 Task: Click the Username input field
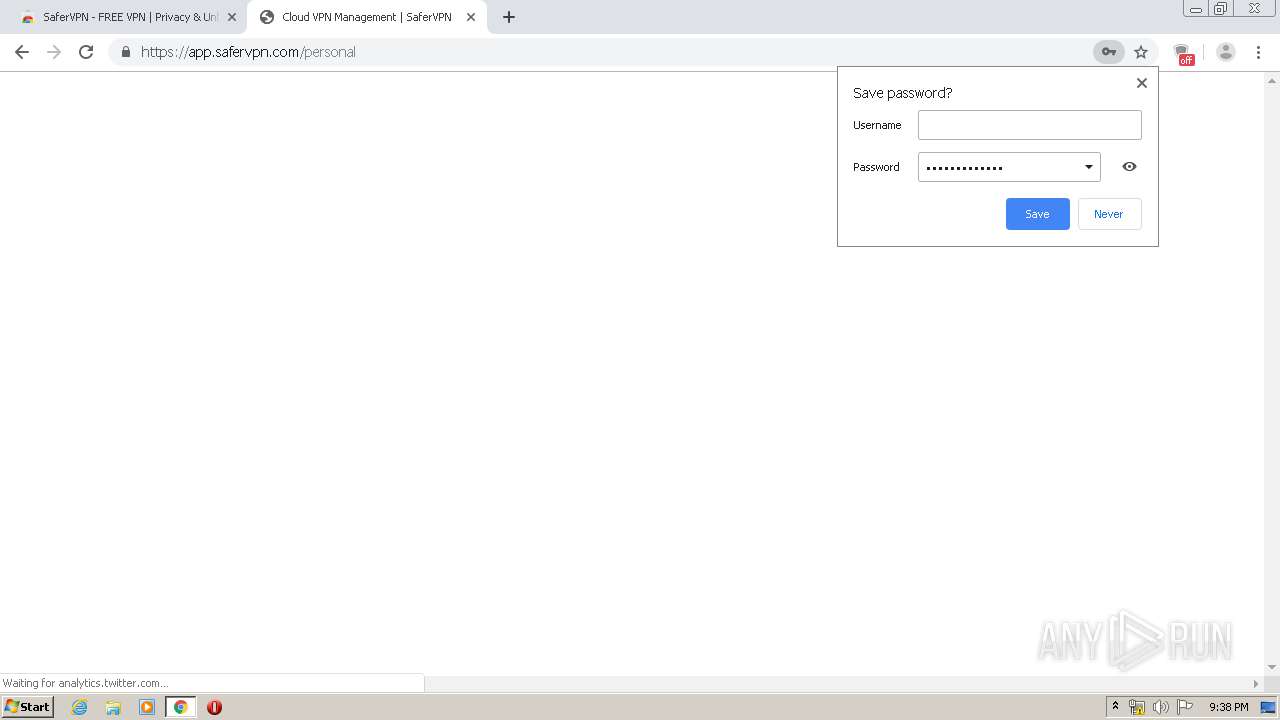[x=1030, y=125]
